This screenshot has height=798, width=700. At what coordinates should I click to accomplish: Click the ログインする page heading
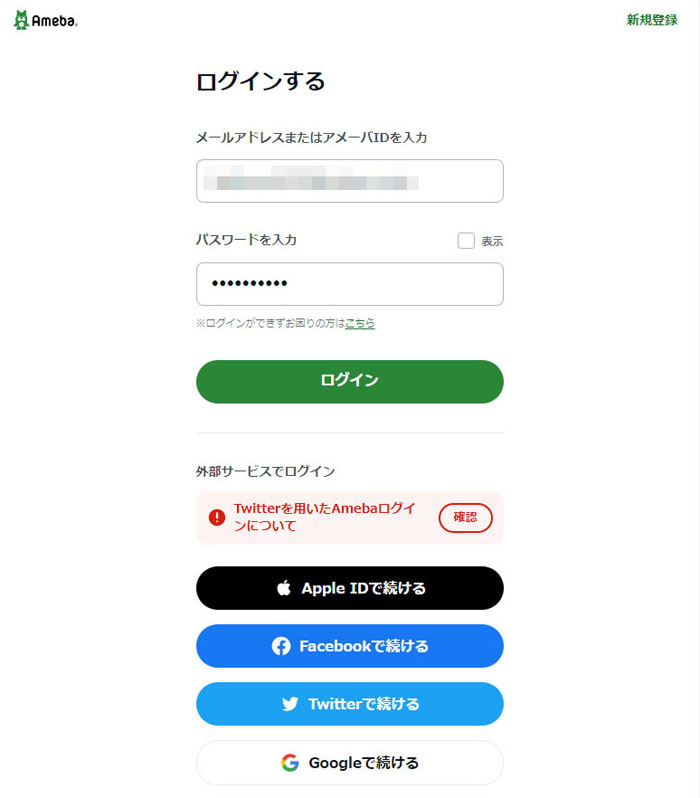261,82
